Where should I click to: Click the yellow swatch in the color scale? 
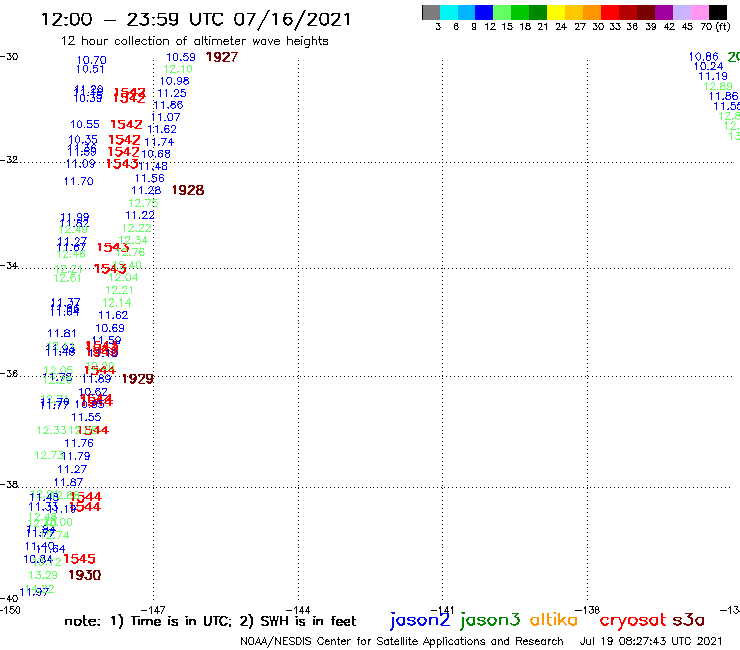point(556,12)
